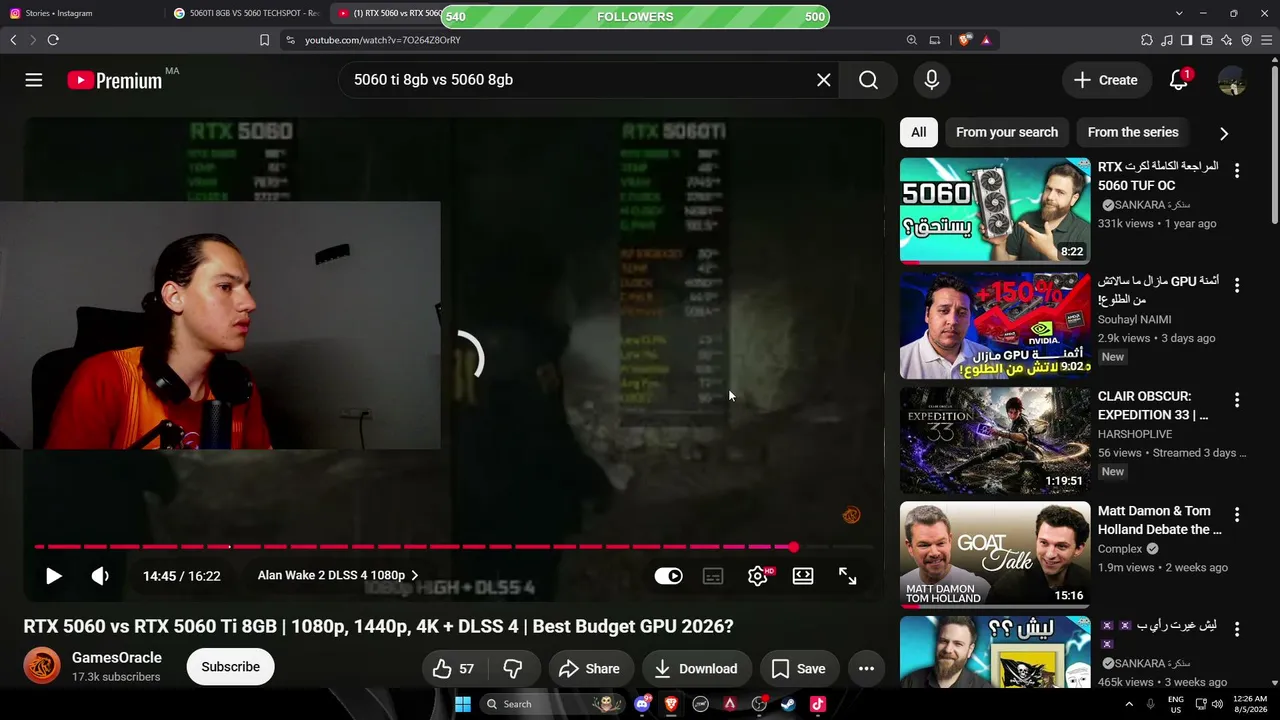This screenshot has width=1280, height=720.
Task: Save video to a playlist
Action: (x=798, y=669)
